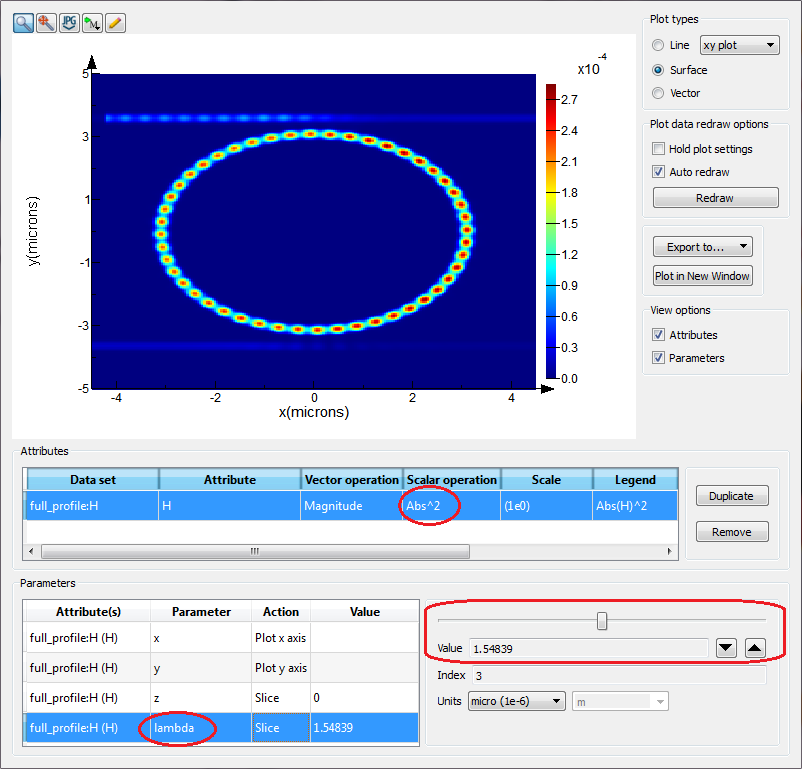Enable Hold plot settings checkbox
Screen dimensions: 802x769
click(659, 149)
